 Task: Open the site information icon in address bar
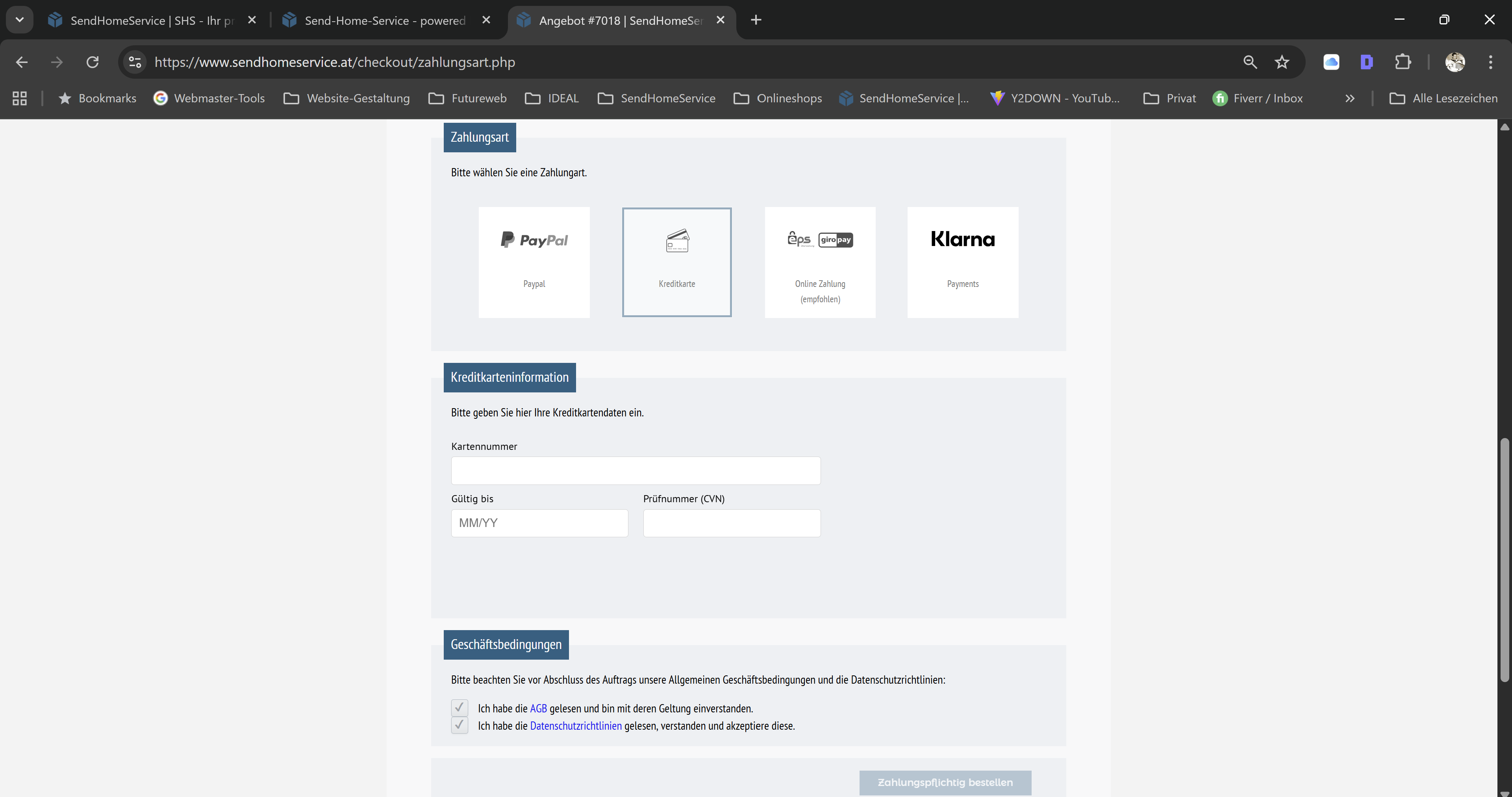pyautogui.click(x=135, y=62)
